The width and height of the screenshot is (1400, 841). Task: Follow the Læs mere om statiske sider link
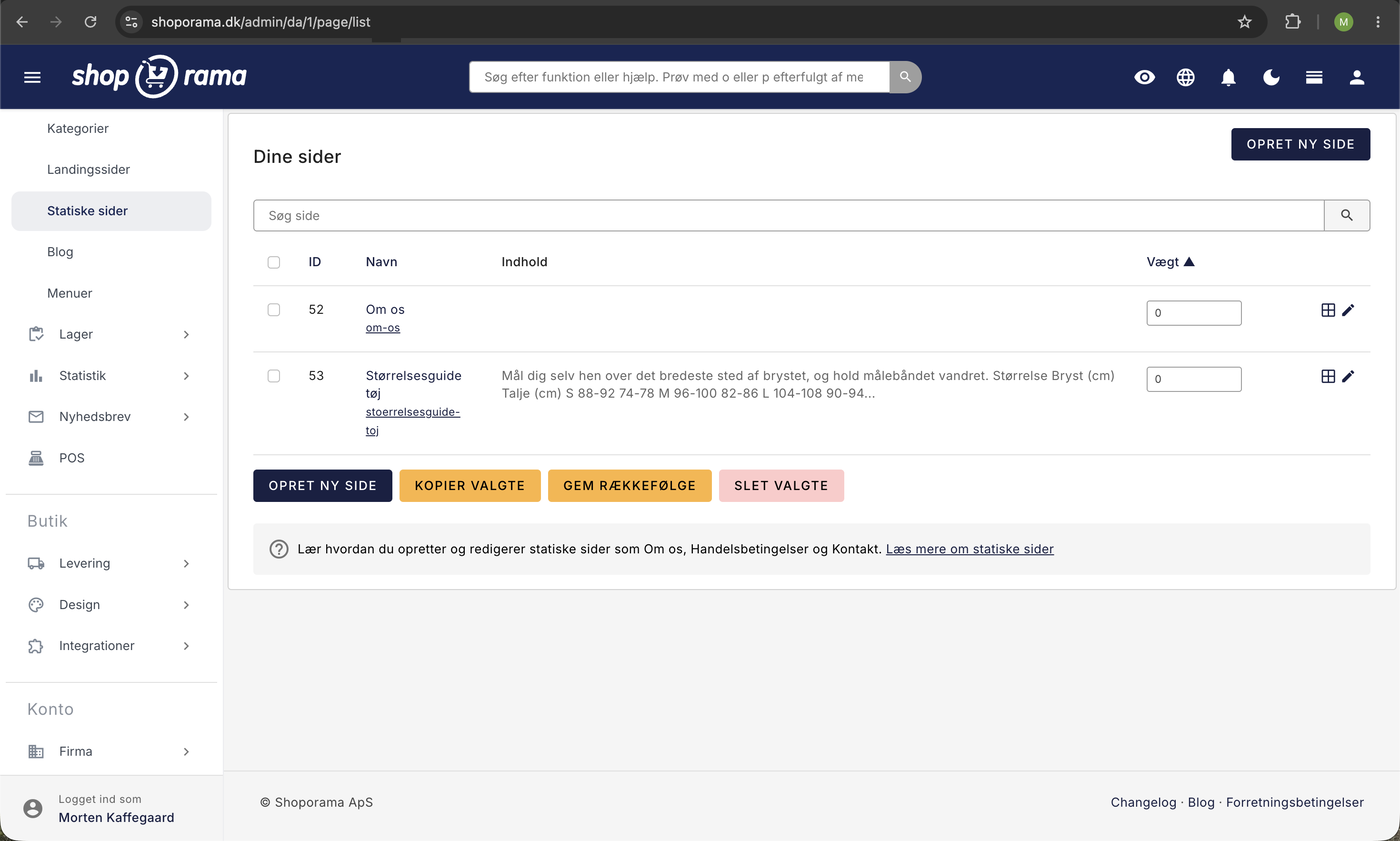click(969, 549)
